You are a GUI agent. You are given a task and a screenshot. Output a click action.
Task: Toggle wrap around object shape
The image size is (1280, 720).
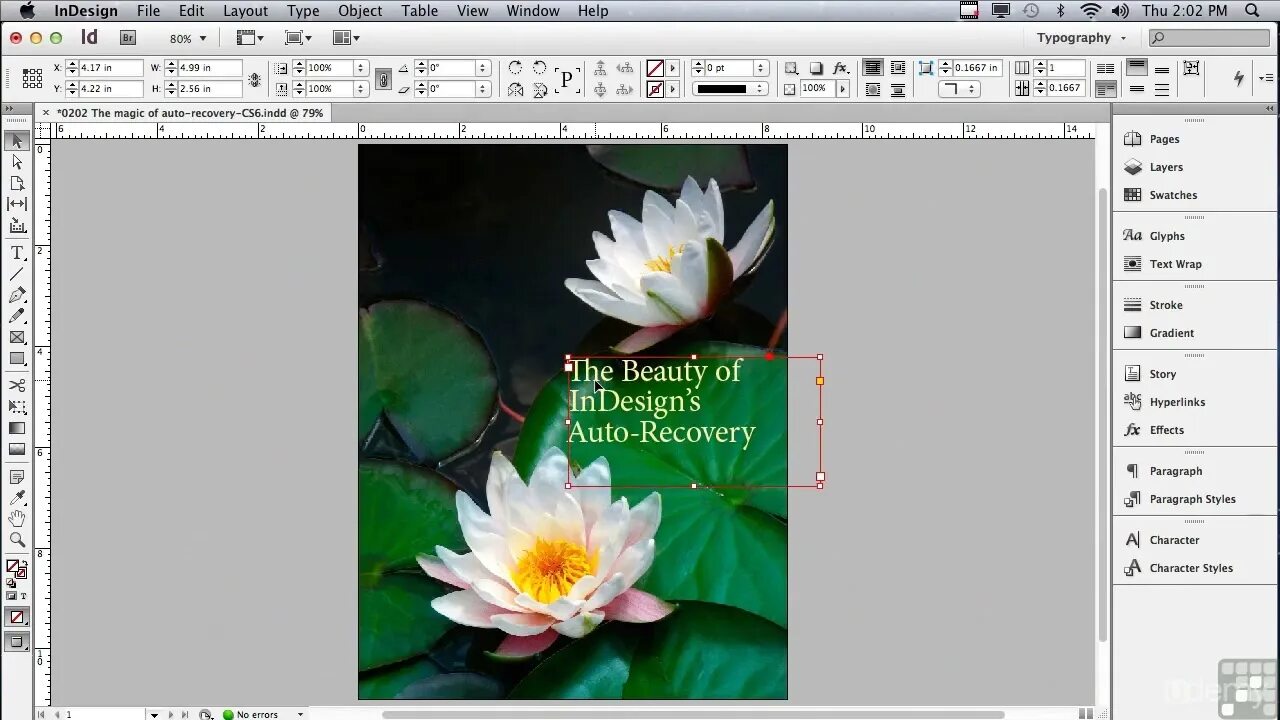tap(873, 89)
